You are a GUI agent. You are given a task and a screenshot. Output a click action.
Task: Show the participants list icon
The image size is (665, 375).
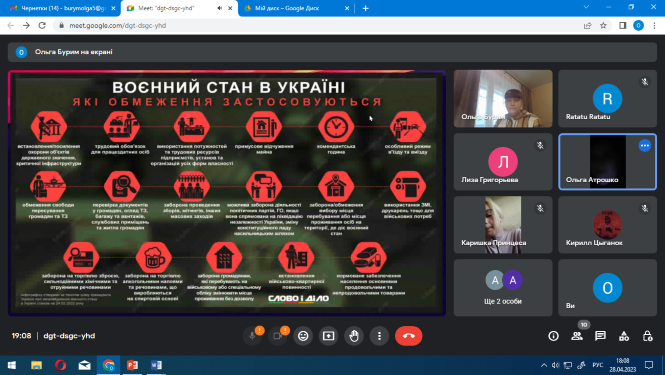tap(577, 336)
